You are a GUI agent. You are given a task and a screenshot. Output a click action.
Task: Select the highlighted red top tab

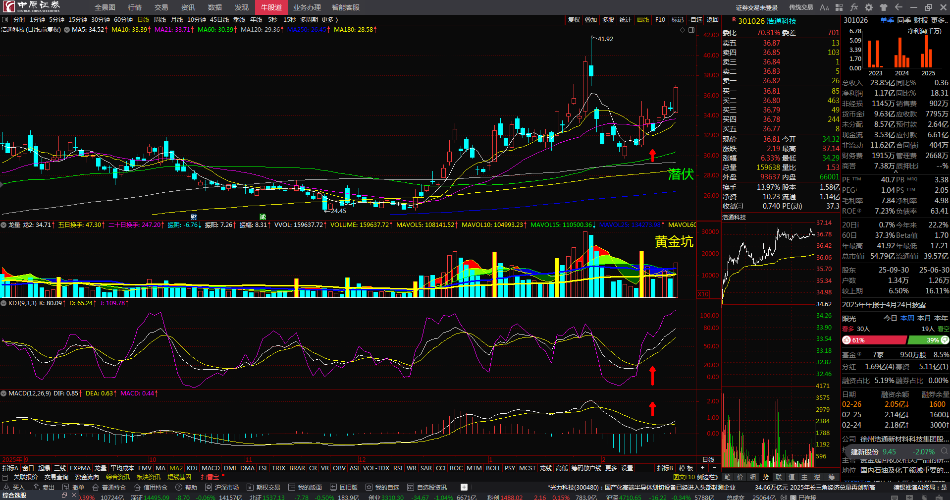point(271,7)
